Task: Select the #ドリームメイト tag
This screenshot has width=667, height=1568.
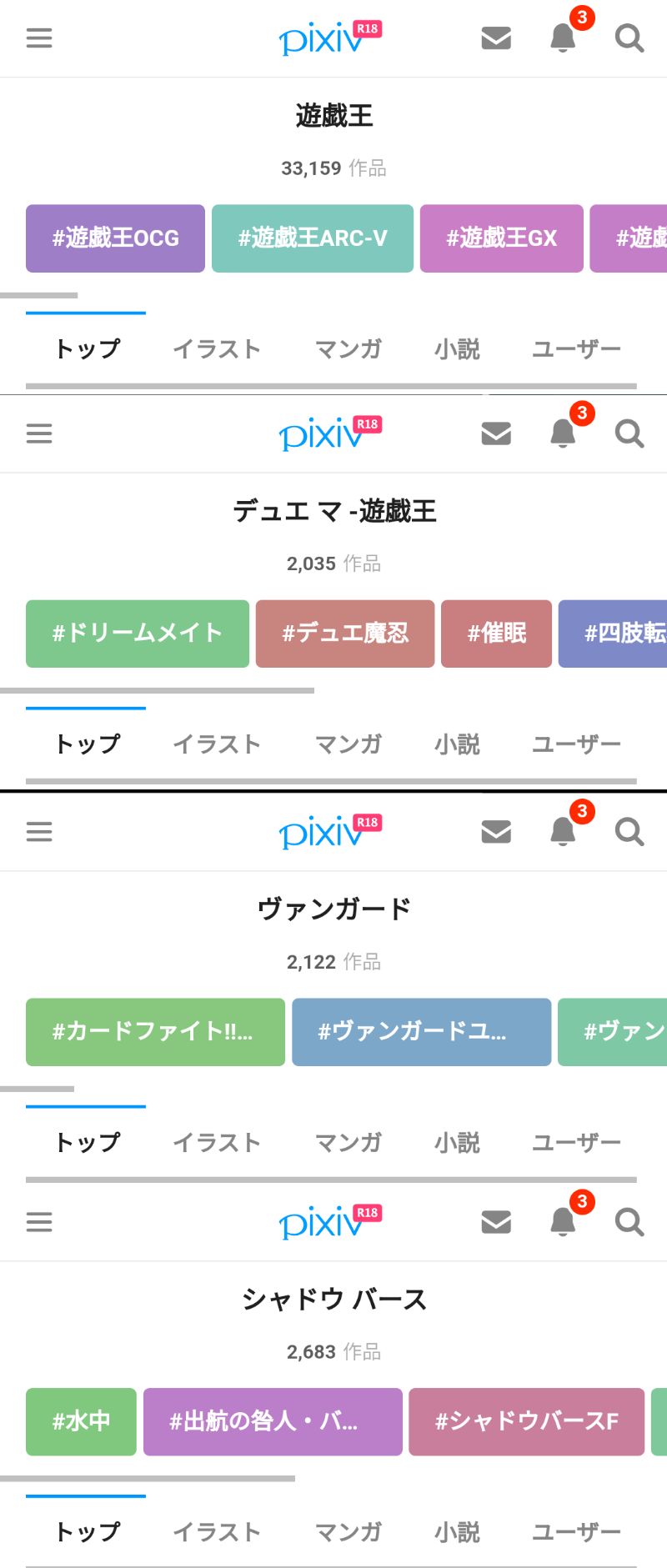Action: coord(138,634)
